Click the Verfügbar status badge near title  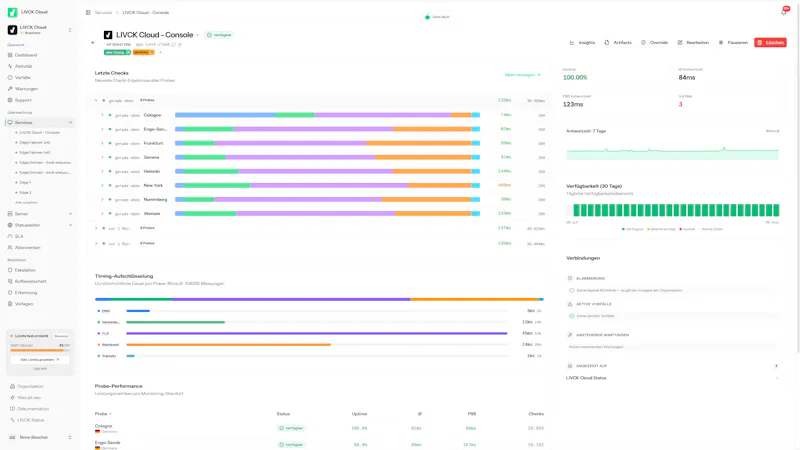[219, 35]
